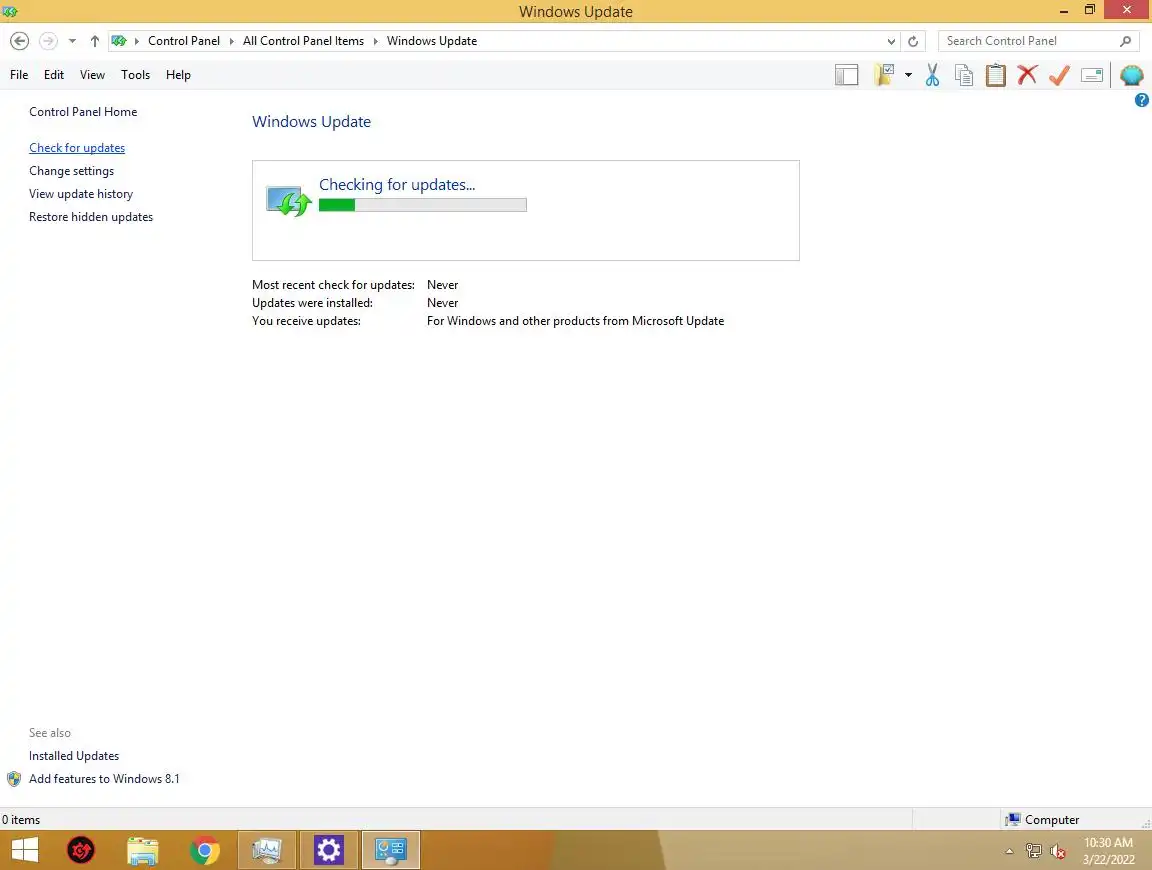
Task: Click the Paste clipboard icon
Action: [996, 75]
